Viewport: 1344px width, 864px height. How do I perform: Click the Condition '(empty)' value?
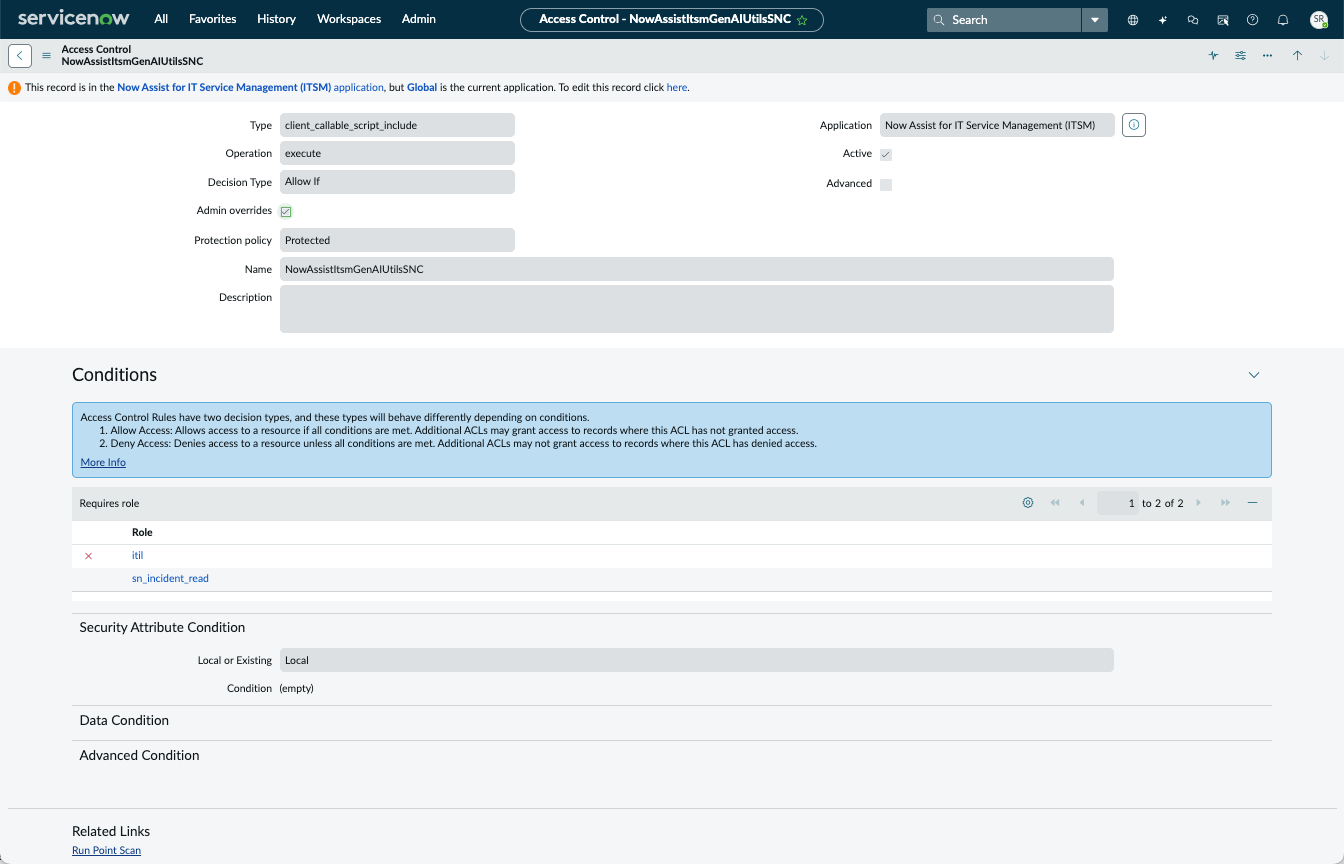296,689
